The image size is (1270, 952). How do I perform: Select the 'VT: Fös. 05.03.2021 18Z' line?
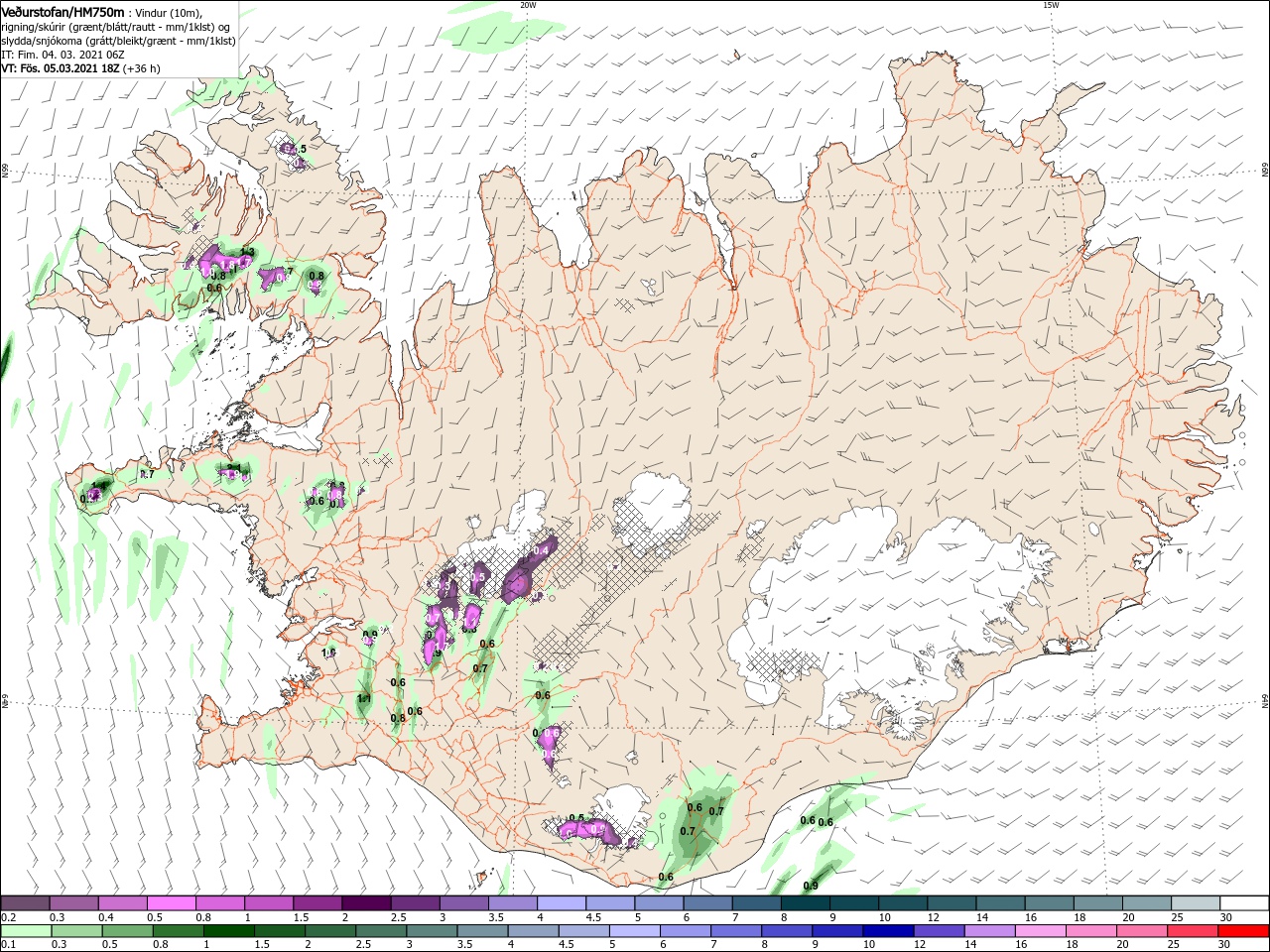point(62,69)
